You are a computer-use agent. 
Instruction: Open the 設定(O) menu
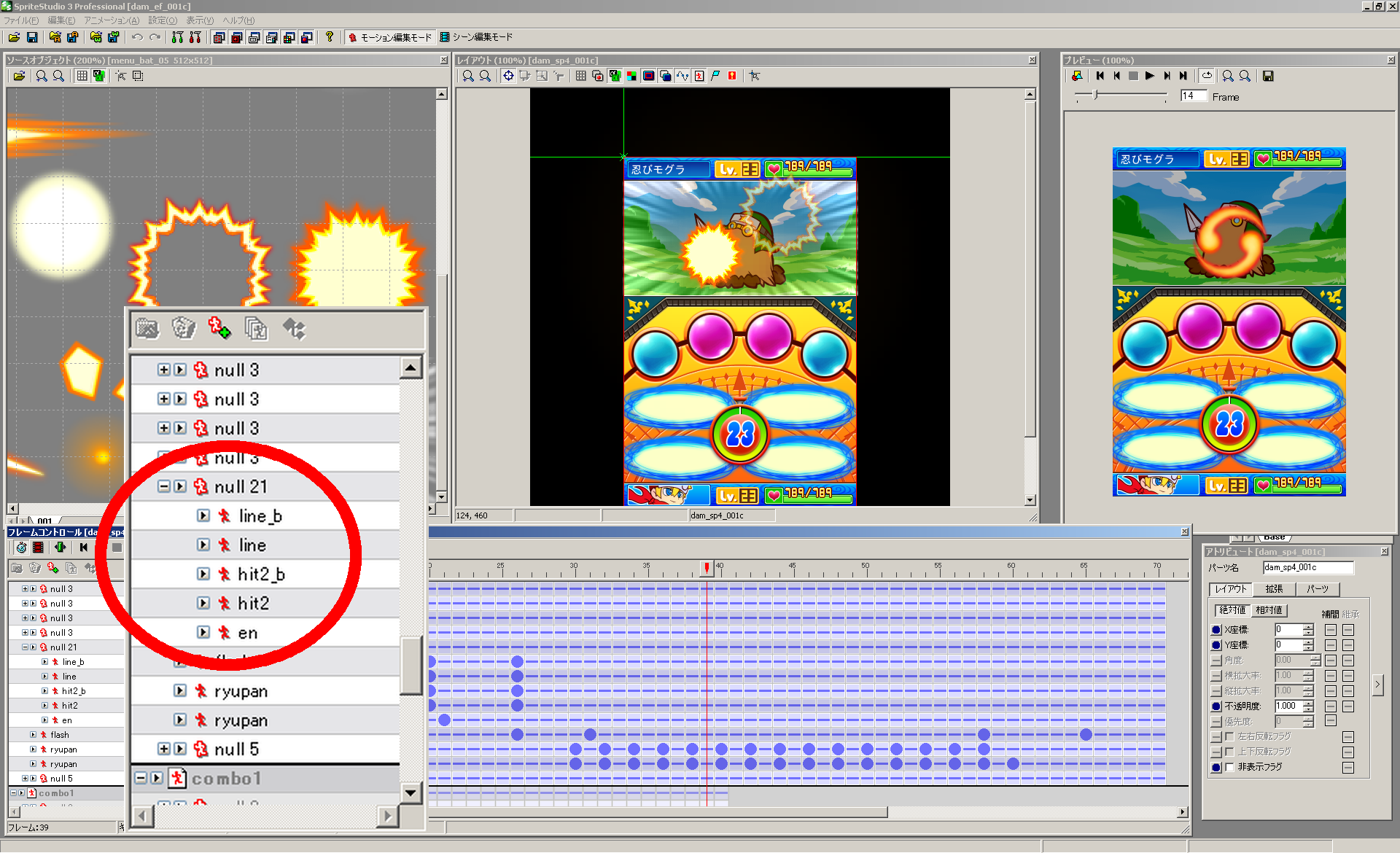(x=163, y=20)
